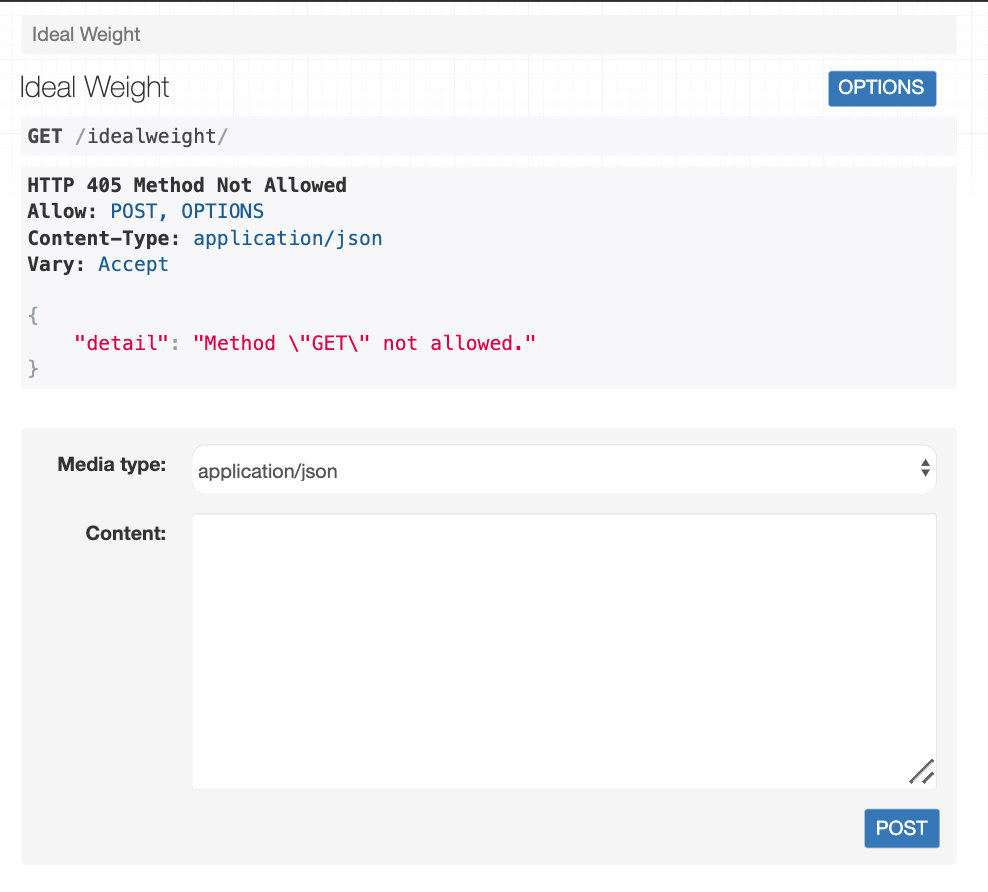The width and height of the screenshot is (988, 892).
Task: Click the Content field label
Action: 126,533
